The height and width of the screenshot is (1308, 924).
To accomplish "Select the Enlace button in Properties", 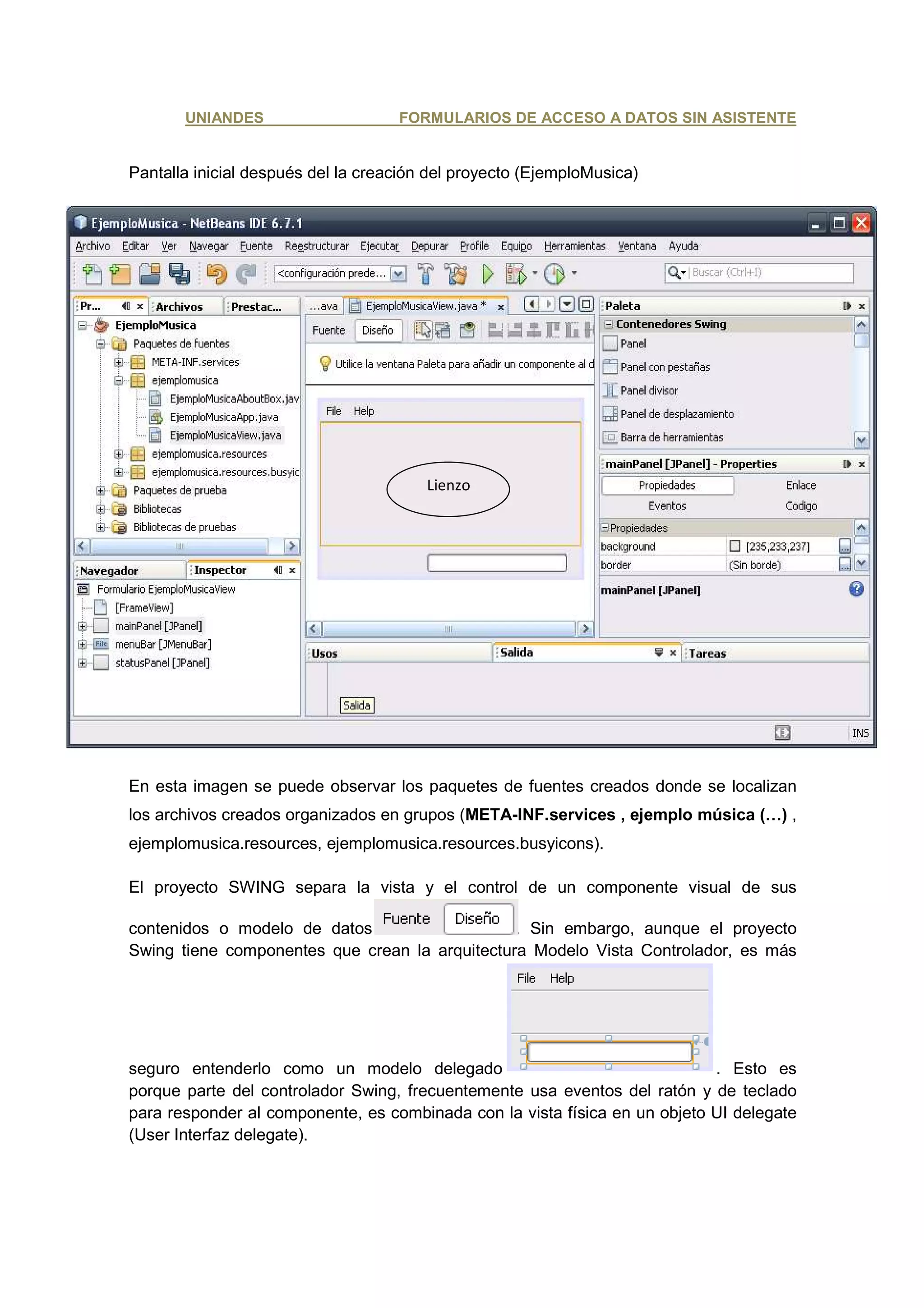I will coord(800,485).
